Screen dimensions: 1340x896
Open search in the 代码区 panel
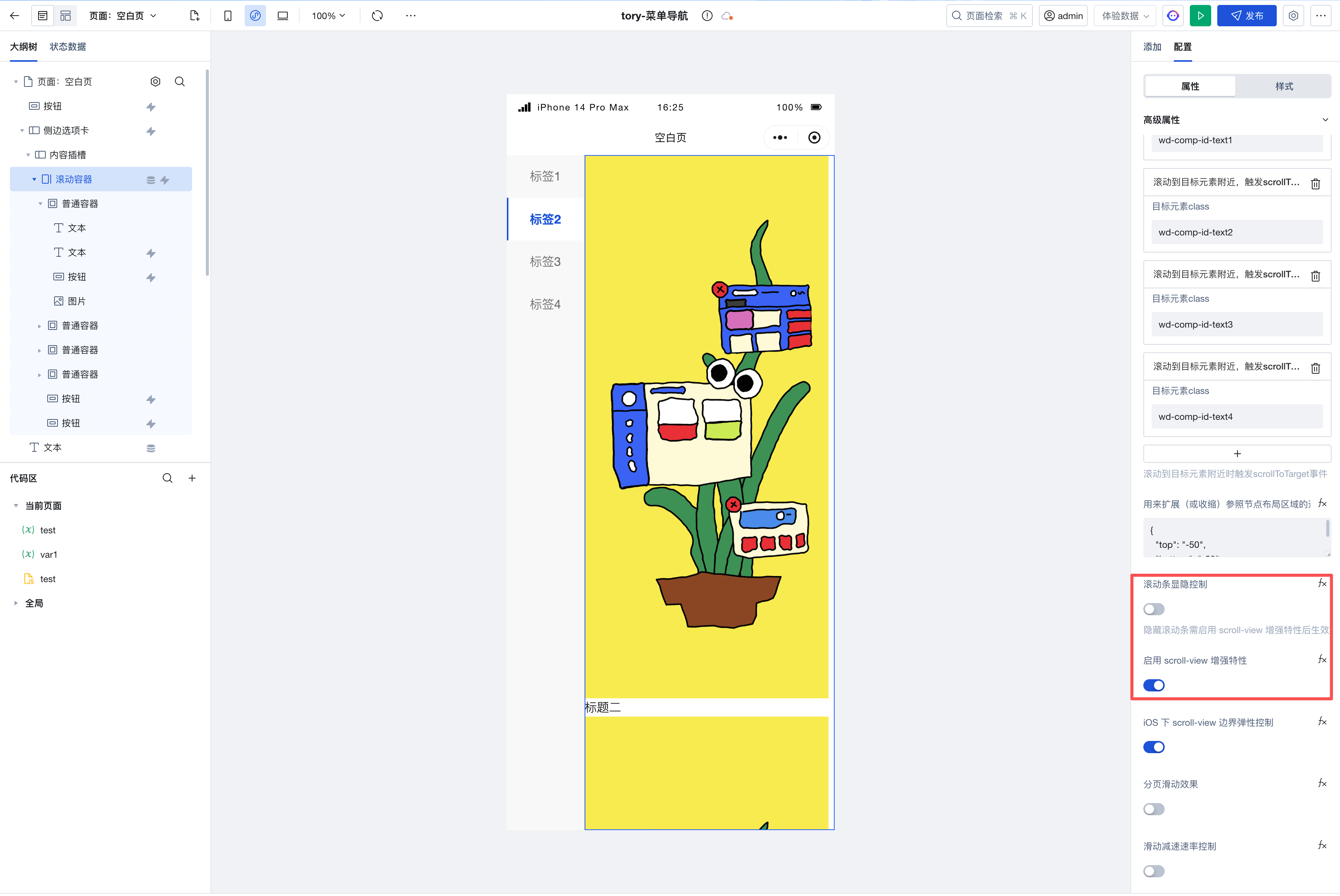pos(167,478)
